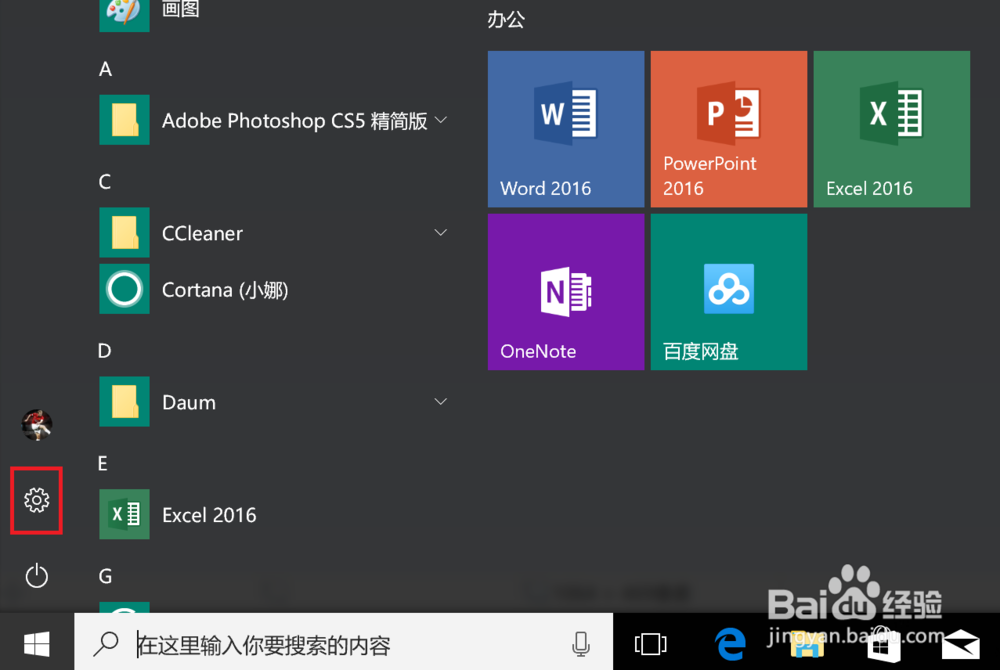Open the CCleaner folder entry

pos(274,233)
